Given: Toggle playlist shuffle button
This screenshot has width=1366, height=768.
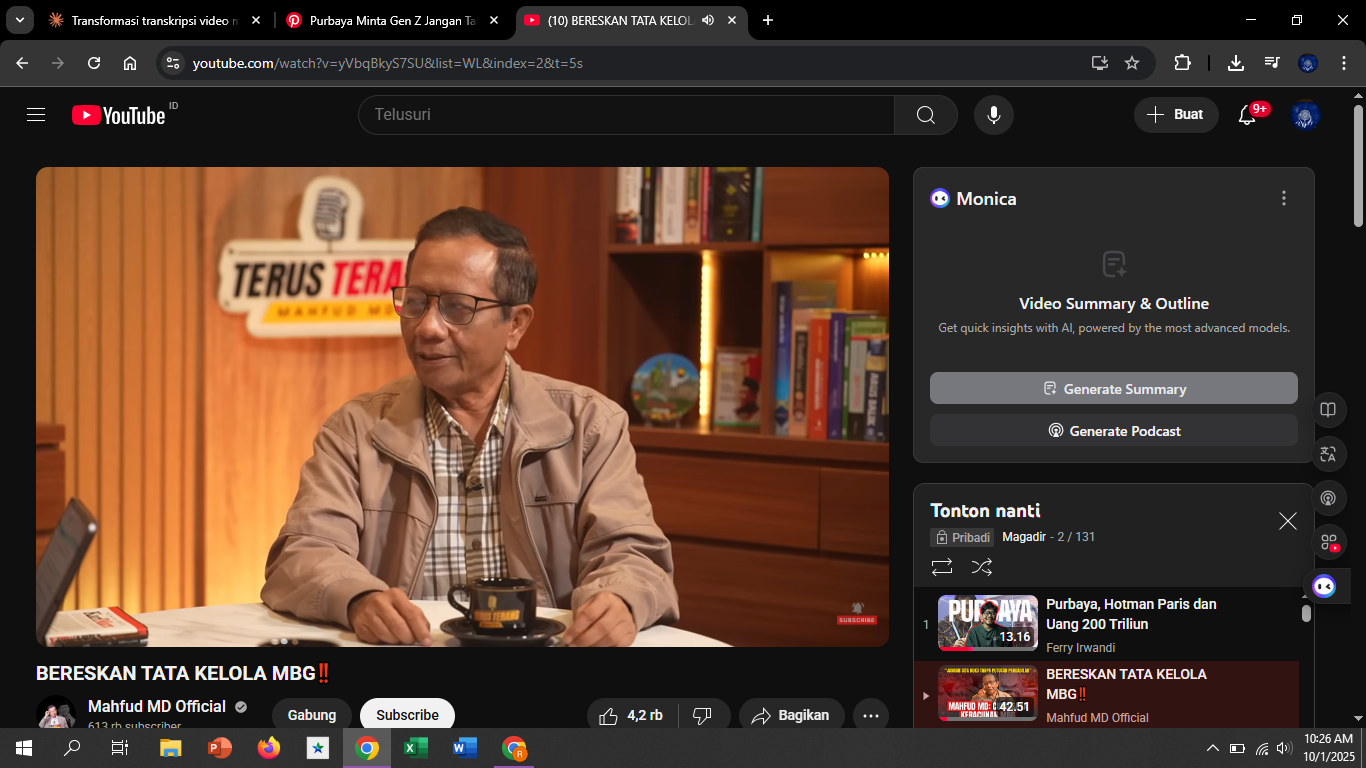Looking at the screenshot, I should pyautogui.click(x=982, y=567).
